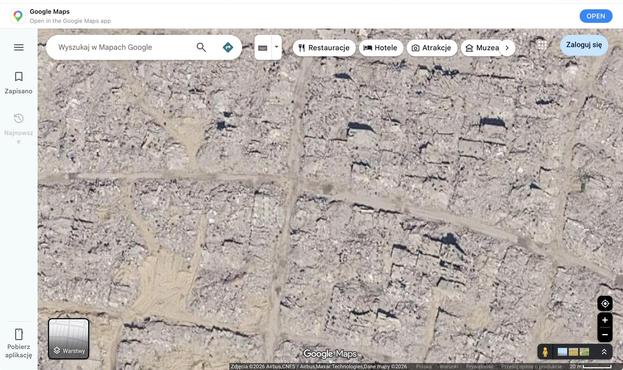
Task: Open the hamburger main menu
Action: click(x=19, y=47)
